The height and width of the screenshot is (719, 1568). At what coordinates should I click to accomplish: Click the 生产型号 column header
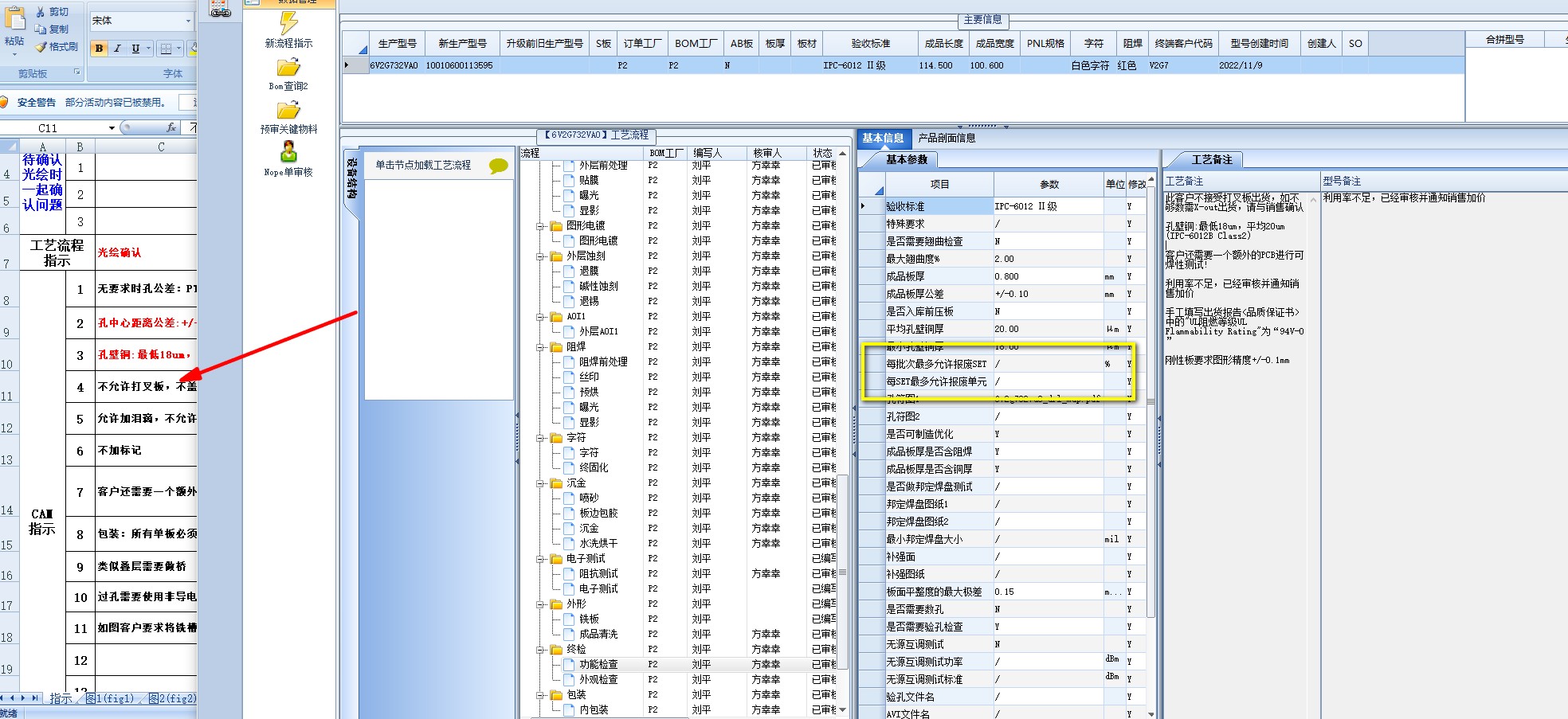tap(397, 44)
